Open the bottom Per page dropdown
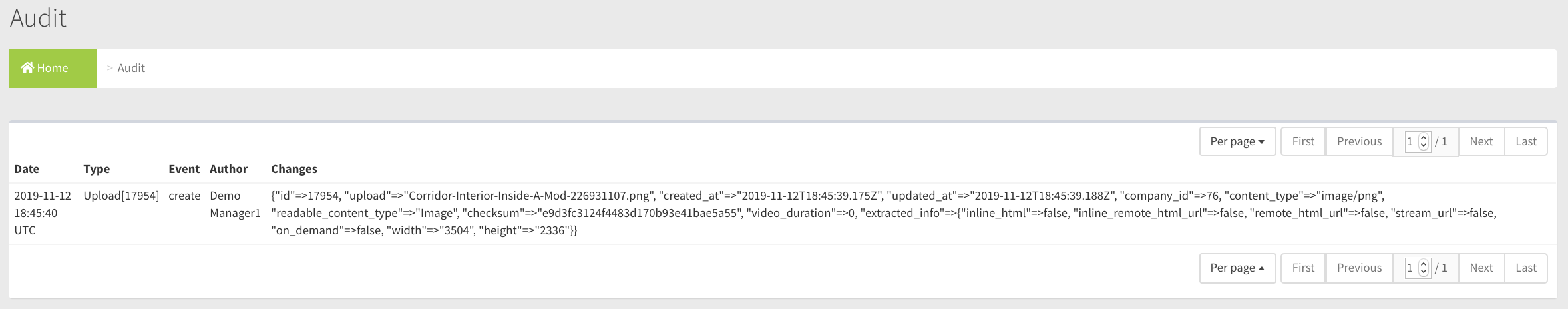The height and width of the screenshot is (309, 1568). click(1237, 268)
